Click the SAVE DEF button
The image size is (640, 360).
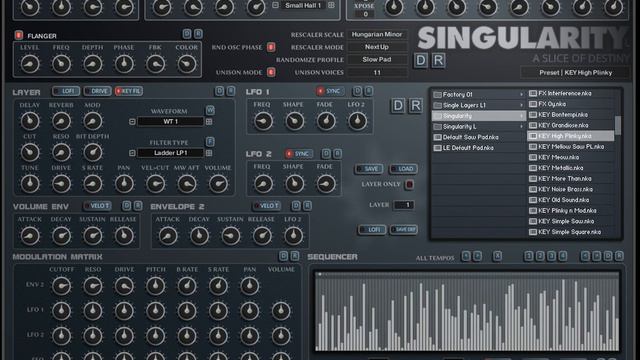click(403, 230)
